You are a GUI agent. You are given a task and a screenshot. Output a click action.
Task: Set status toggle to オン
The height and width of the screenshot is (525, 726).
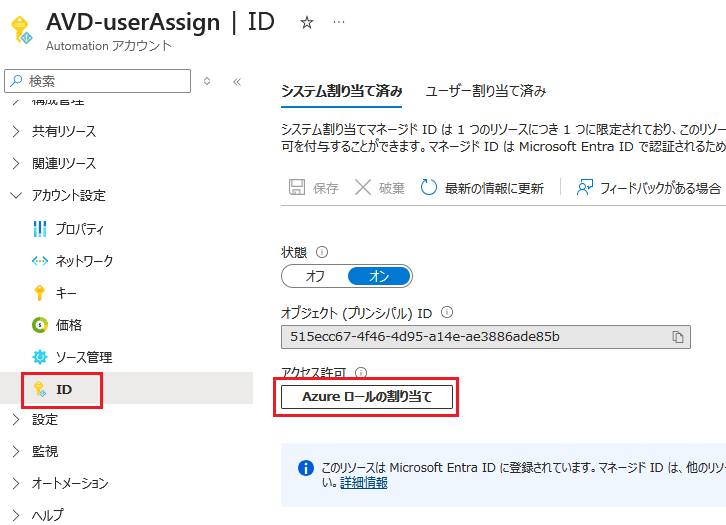pos(378,276)
